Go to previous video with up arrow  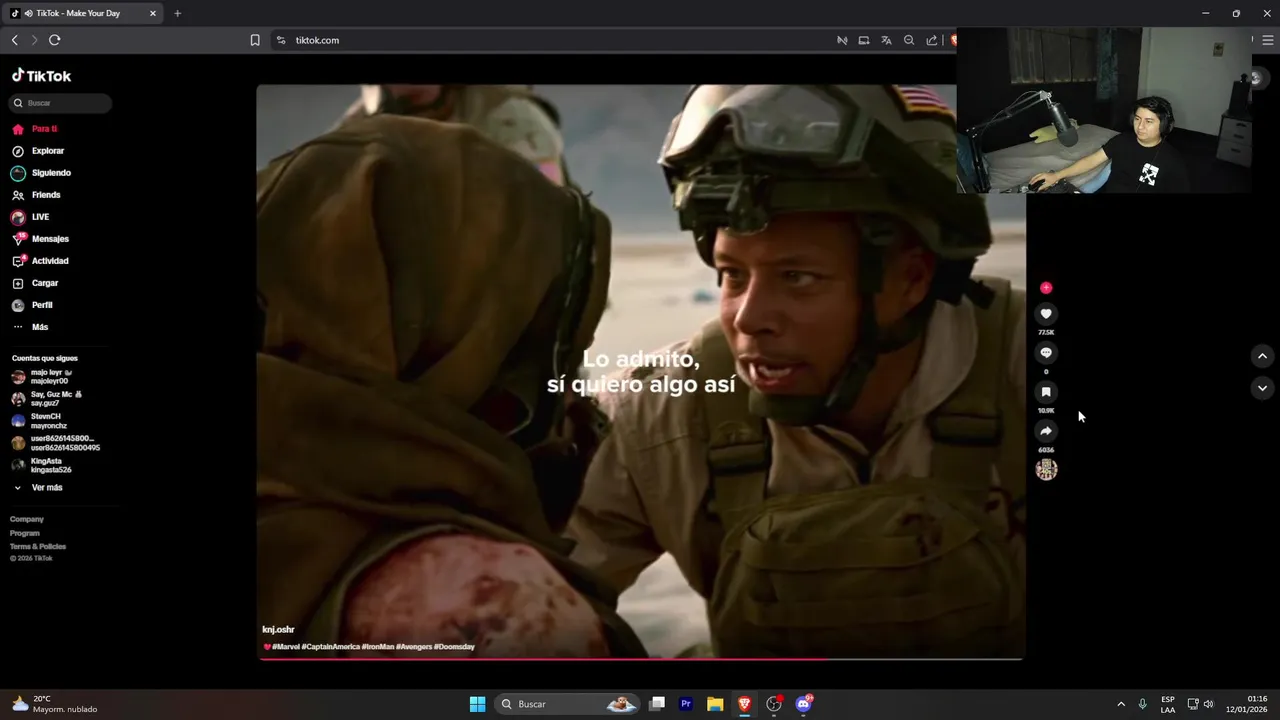point(1262,356)
